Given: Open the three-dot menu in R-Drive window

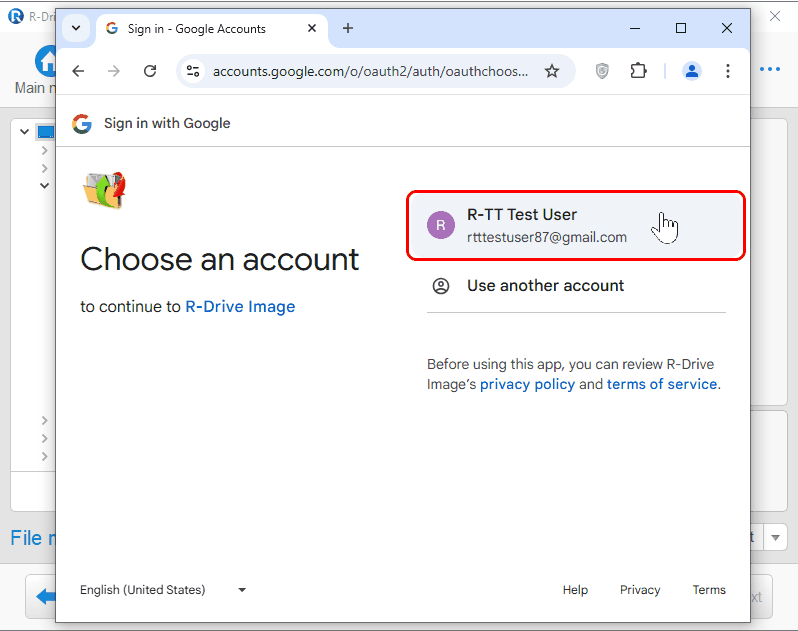Looking at the screenshot, I should pos(770,69).
